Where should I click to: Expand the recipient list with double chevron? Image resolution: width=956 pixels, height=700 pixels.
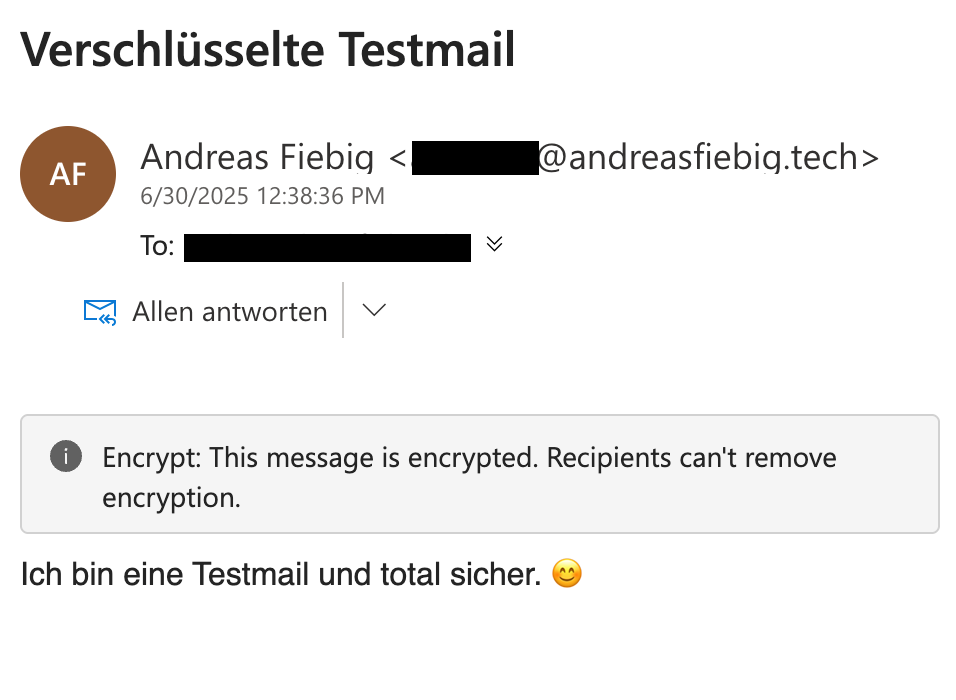tap(494, 245)
